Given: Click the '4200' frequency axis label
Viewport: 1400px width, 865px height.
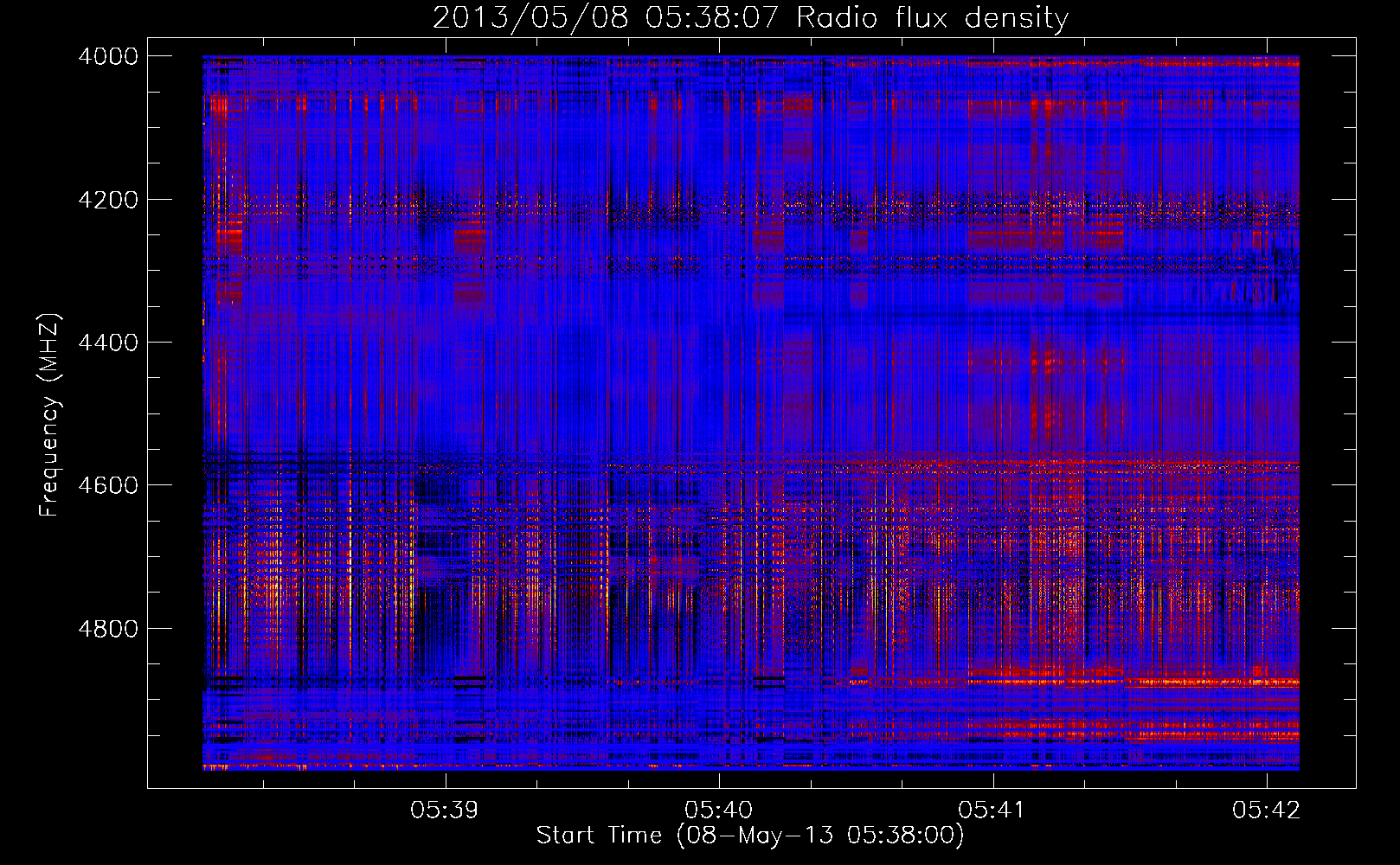Looking at the screenshot, I should pos(108,200).
